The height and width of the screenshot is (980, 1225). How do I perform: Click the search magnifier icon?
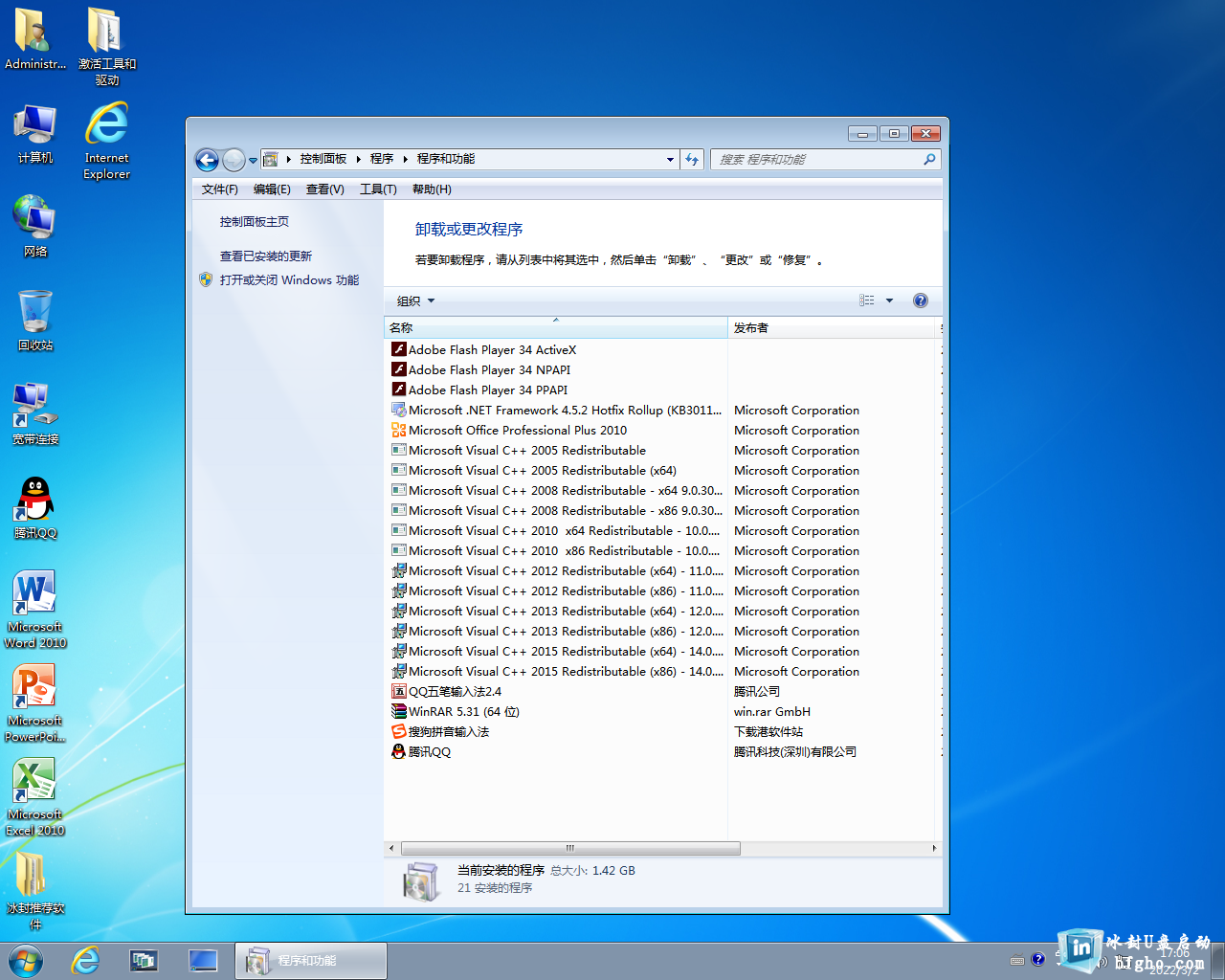[929, 160]
